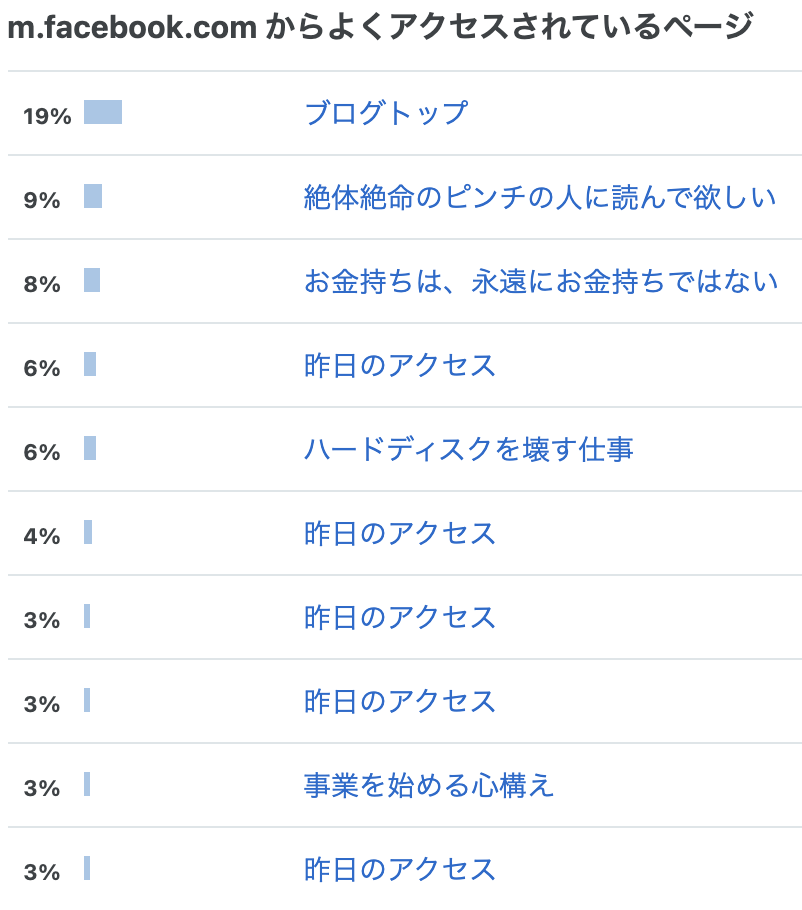This screenshot has height=910, width=802.
Task: Click the 4% percentage label
Action: [x=42, y=536]
